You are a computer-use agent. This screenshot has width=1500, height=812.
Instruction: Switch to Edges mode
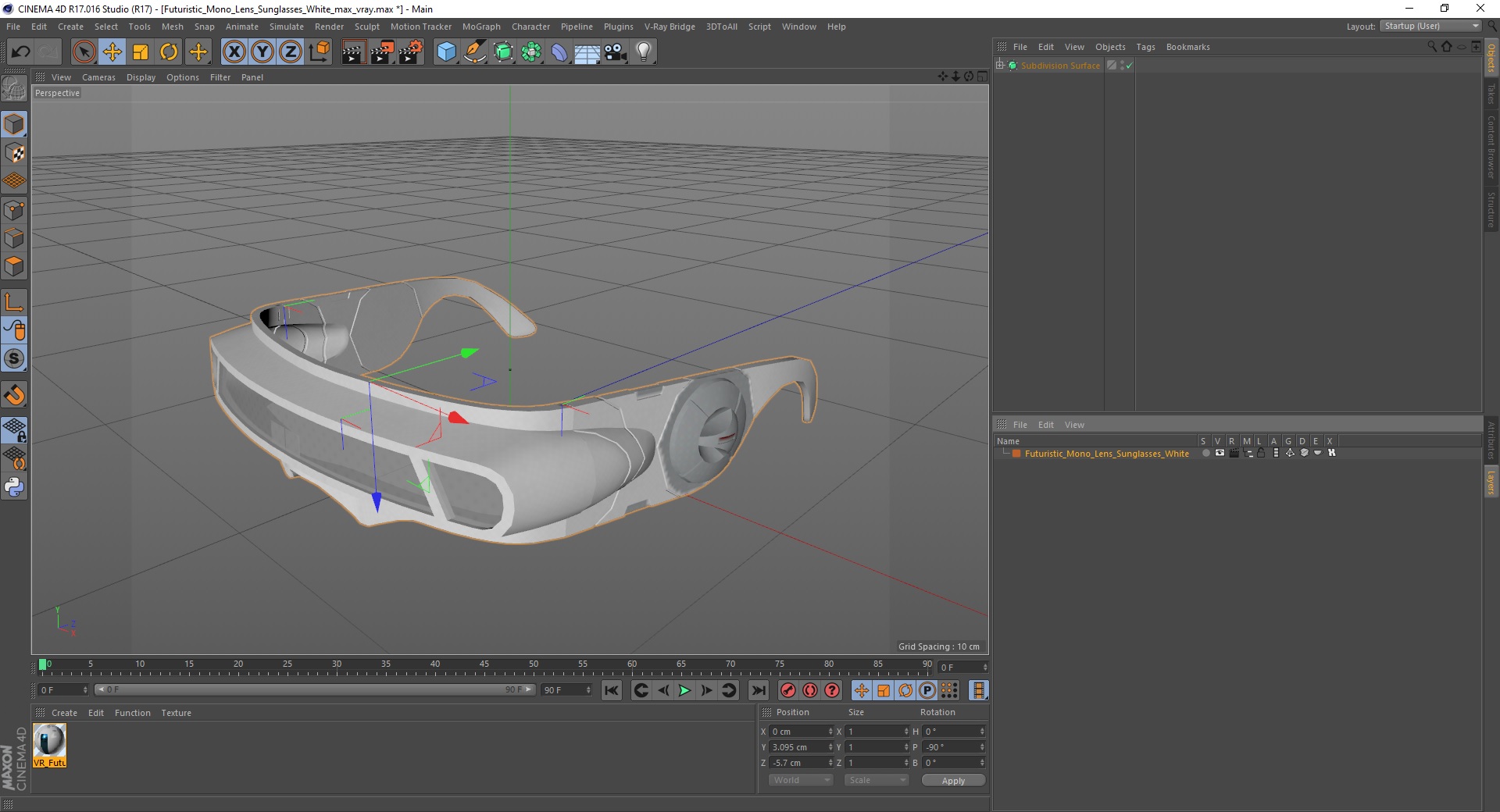click(x=14, y=238)
